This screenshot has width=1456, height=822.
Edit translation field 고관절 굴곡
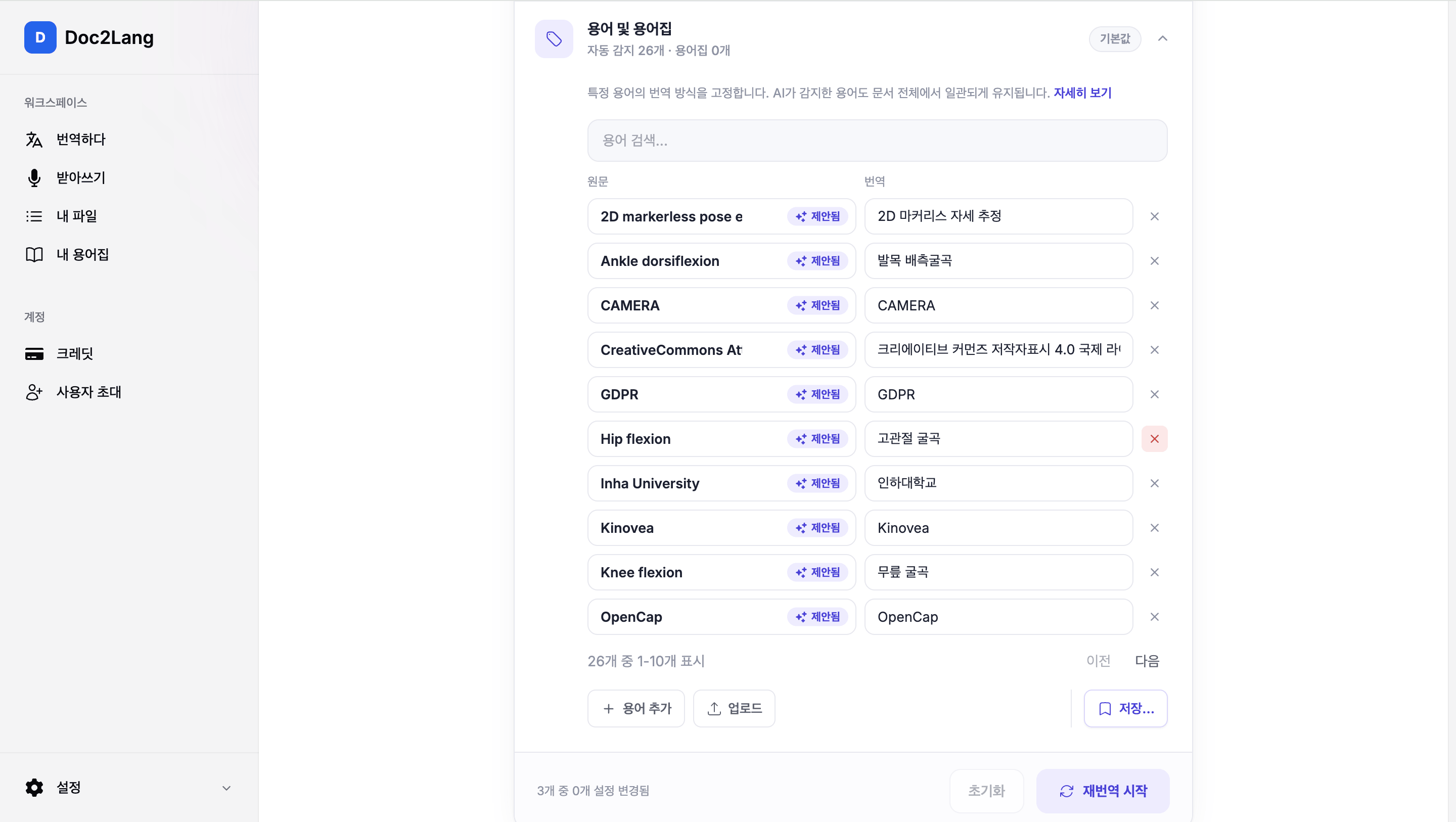999,439
